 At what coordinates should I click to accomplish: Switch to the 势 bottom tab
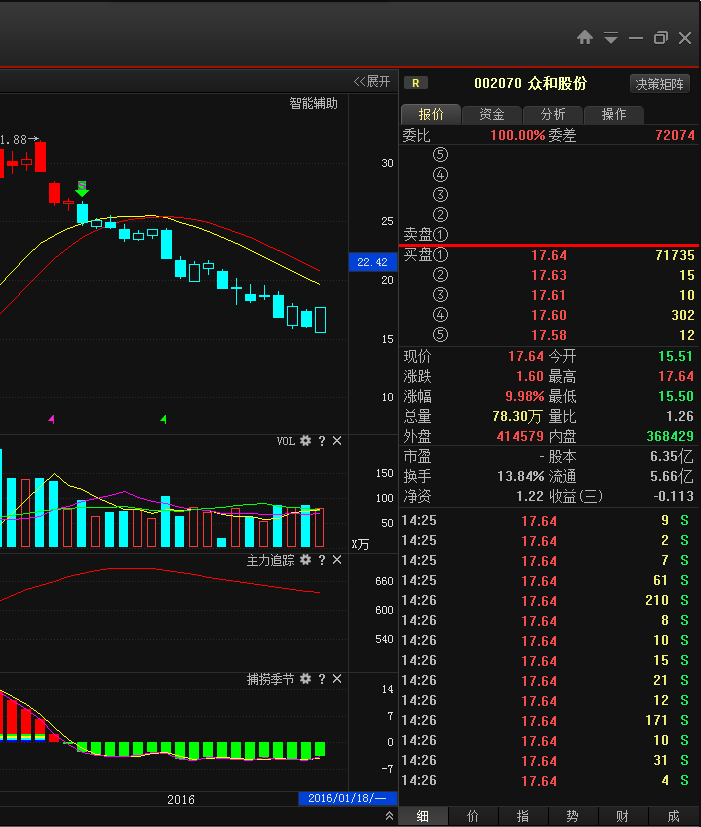click(x=572, y=816)
